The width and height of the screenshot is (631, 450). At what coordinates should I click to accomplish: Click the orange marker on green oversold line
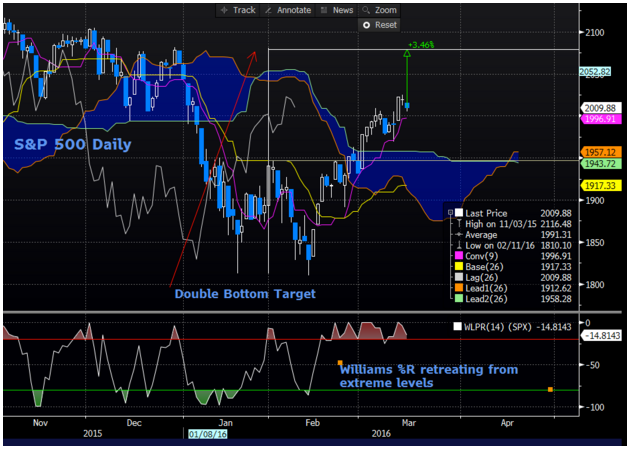(550, 390)
